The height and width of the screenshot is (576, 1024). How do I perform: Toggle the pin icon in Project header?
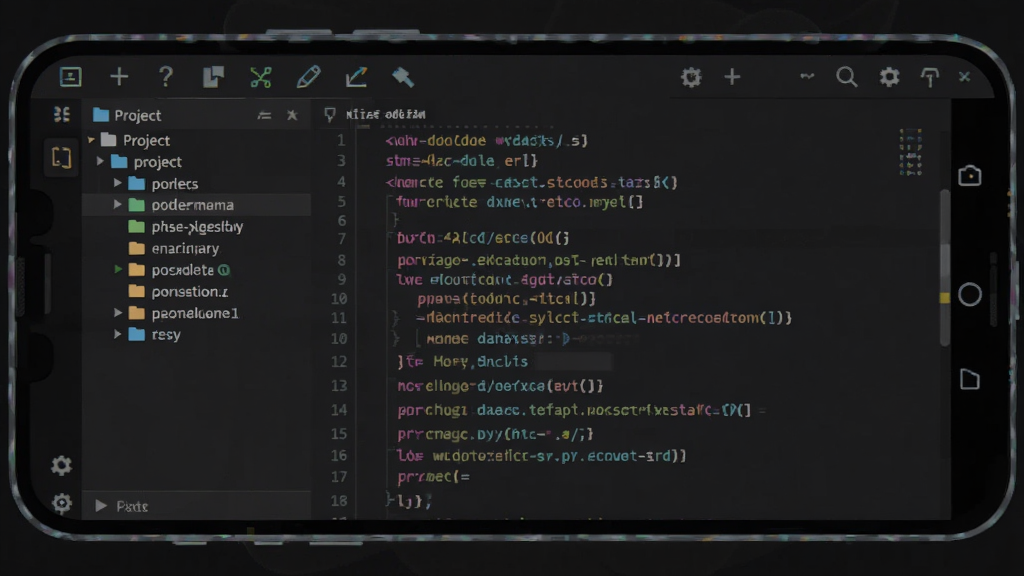tap(292, 116)
